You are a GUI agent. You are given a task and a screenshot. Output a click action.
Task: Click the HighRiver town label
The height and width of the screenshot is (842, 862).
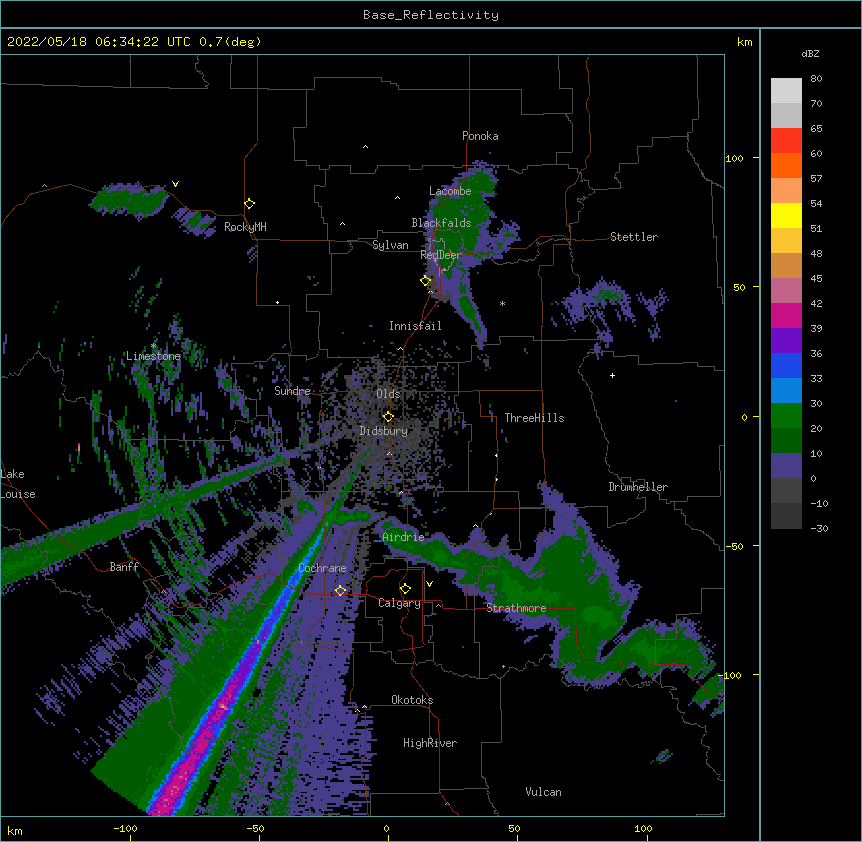click(x=430, y=743)
